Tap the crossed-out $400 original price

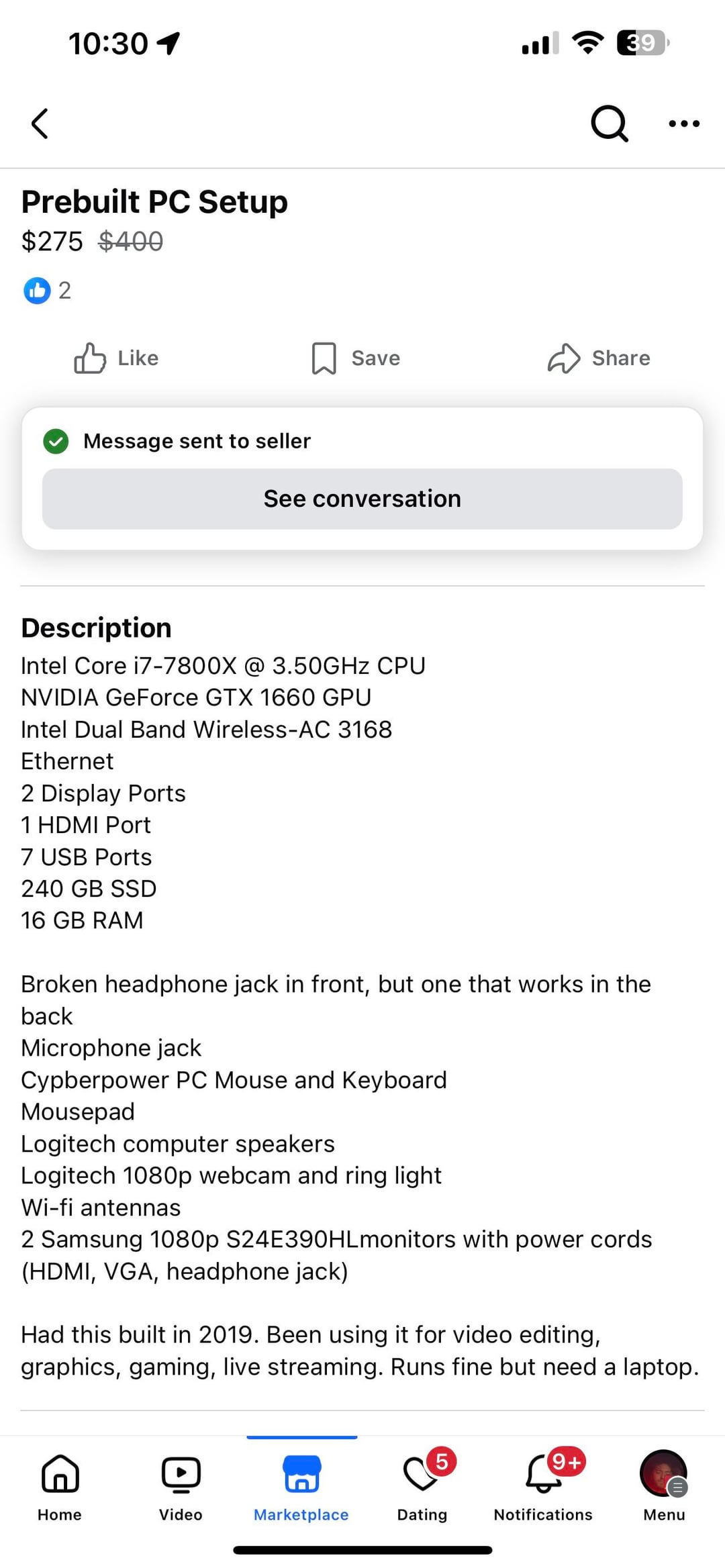pyautogui.click(x=131, y=242)
